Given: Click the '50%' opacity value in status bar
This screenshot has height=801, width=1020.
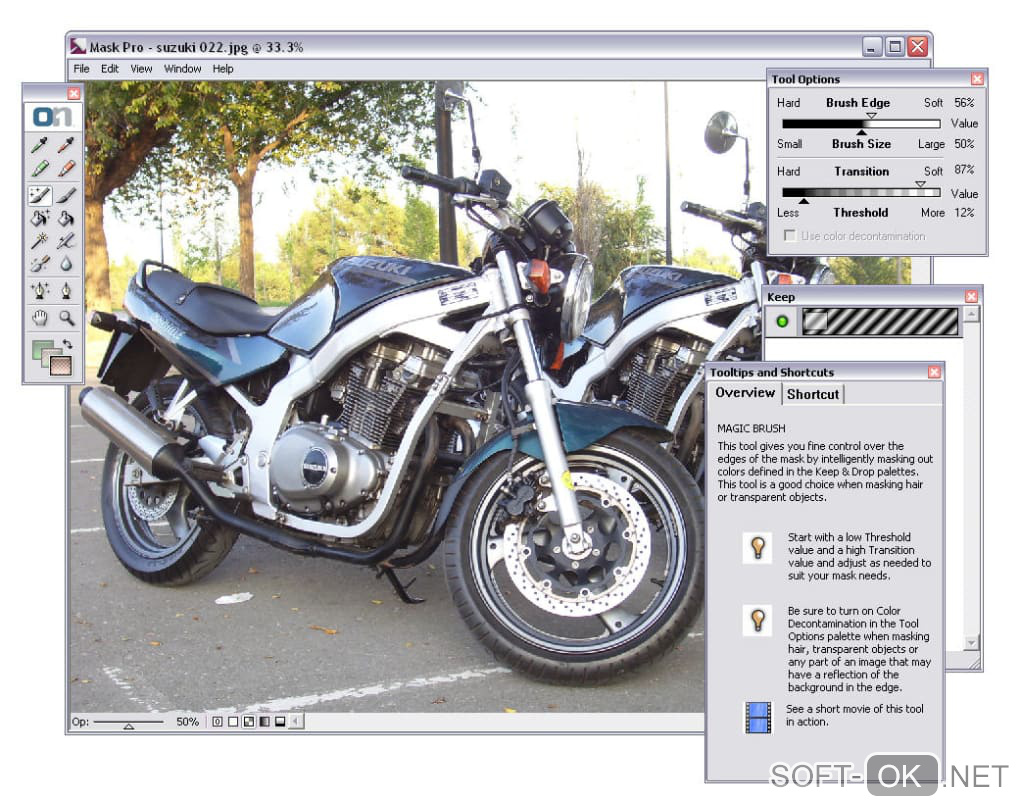Looking at the screenshot, I should [x=187, y=722].
